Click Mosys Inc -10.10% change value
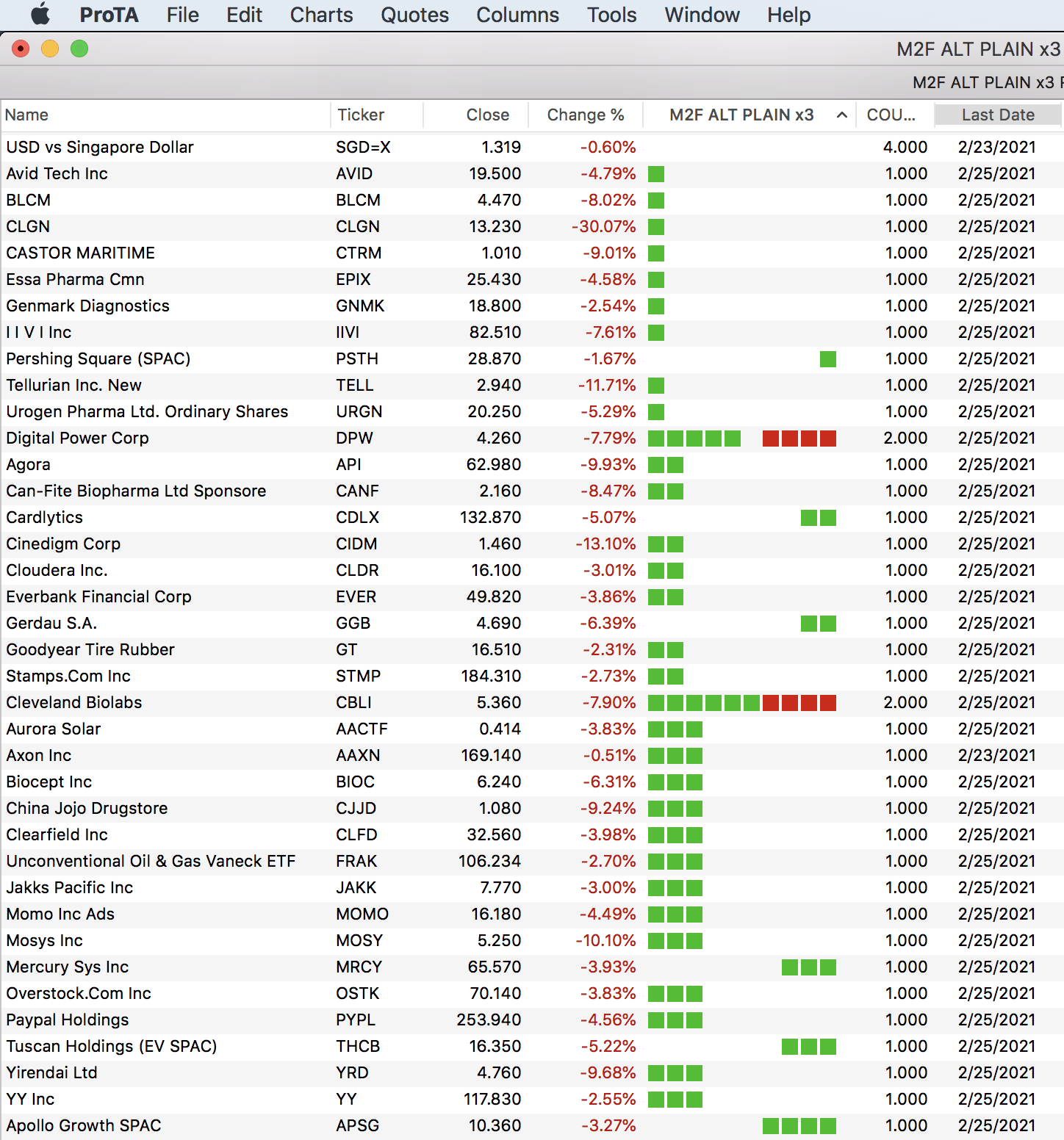The height and width of the screenshot is (1140, 1064). tap(605, 941)
